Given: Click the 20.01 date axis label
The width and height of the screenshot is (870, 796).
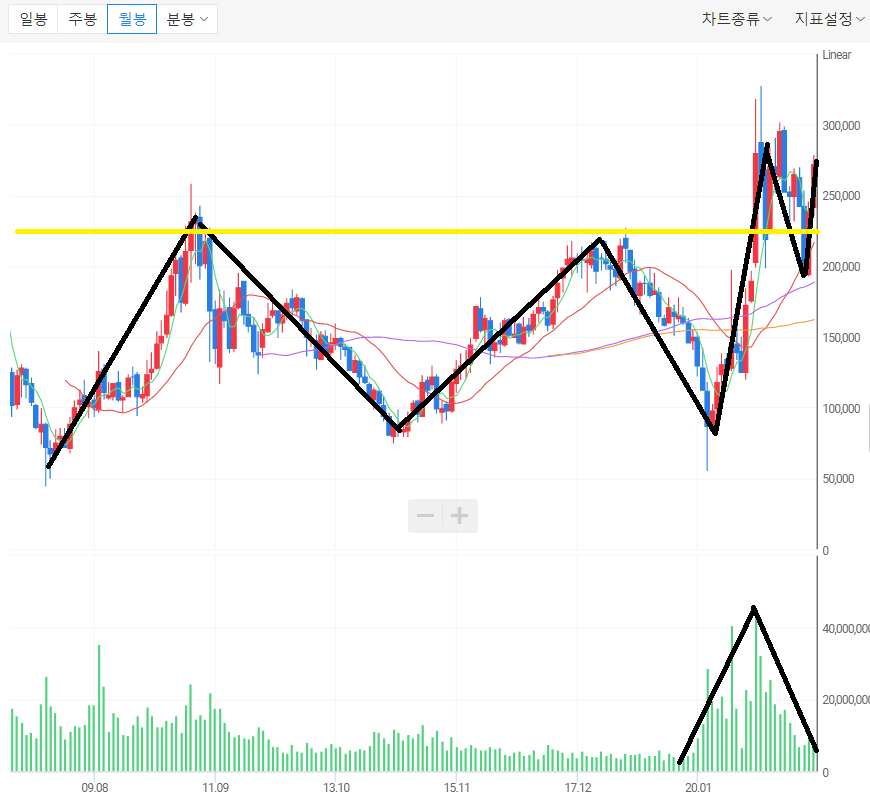Looking at the screenshot, I should [x=698, y=788].
